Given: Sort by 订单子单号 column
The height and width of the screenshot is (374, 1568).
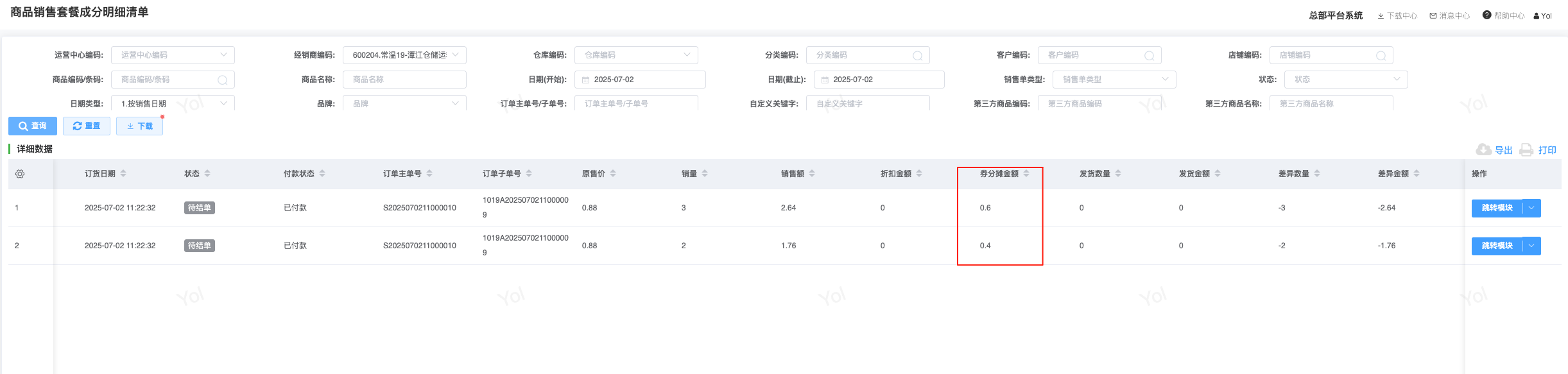Looking at the screenshot, I should tap(529, 174).
